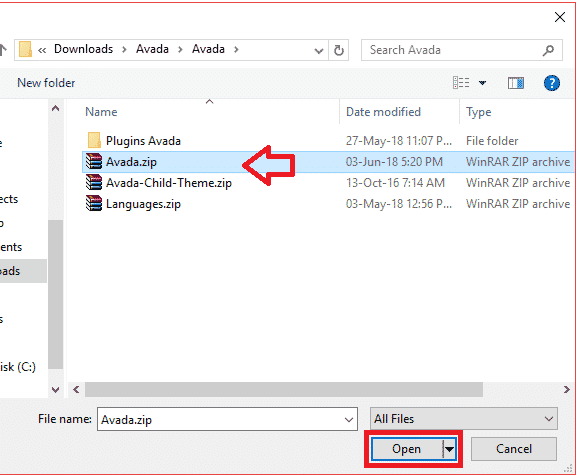Click the horizontal scrollbar left arrow

(76, 389)
